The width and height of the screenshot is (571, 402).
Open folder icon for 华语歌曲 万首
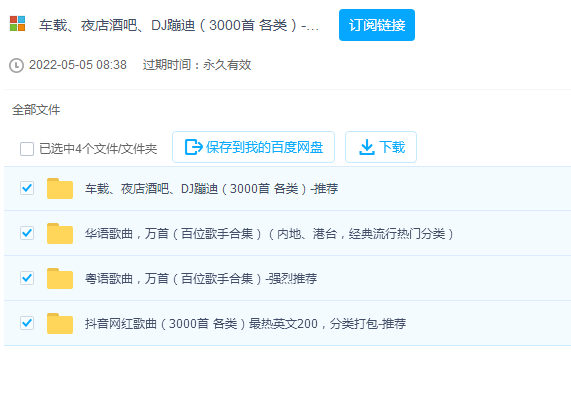coord(60,233)
